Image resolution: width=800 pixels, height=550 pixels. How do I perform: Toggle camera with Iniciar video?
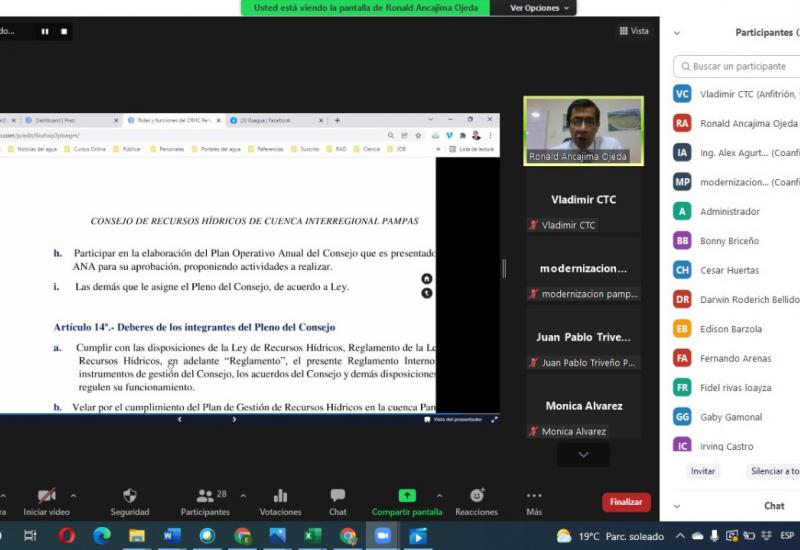pos(46,496)
